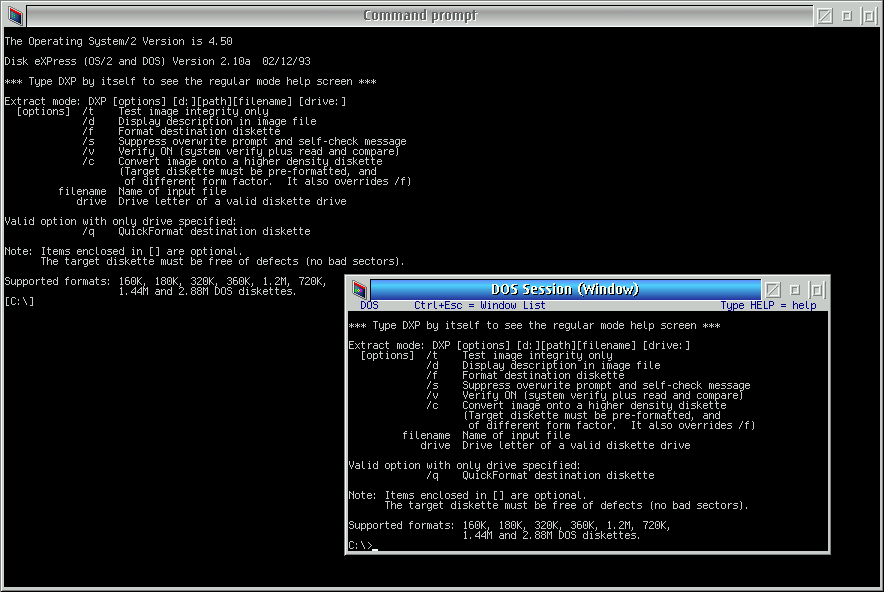Open the DOS Session window system menu icon
The height and width of the screenshot is (592, 884).
[x=359, y=290]
